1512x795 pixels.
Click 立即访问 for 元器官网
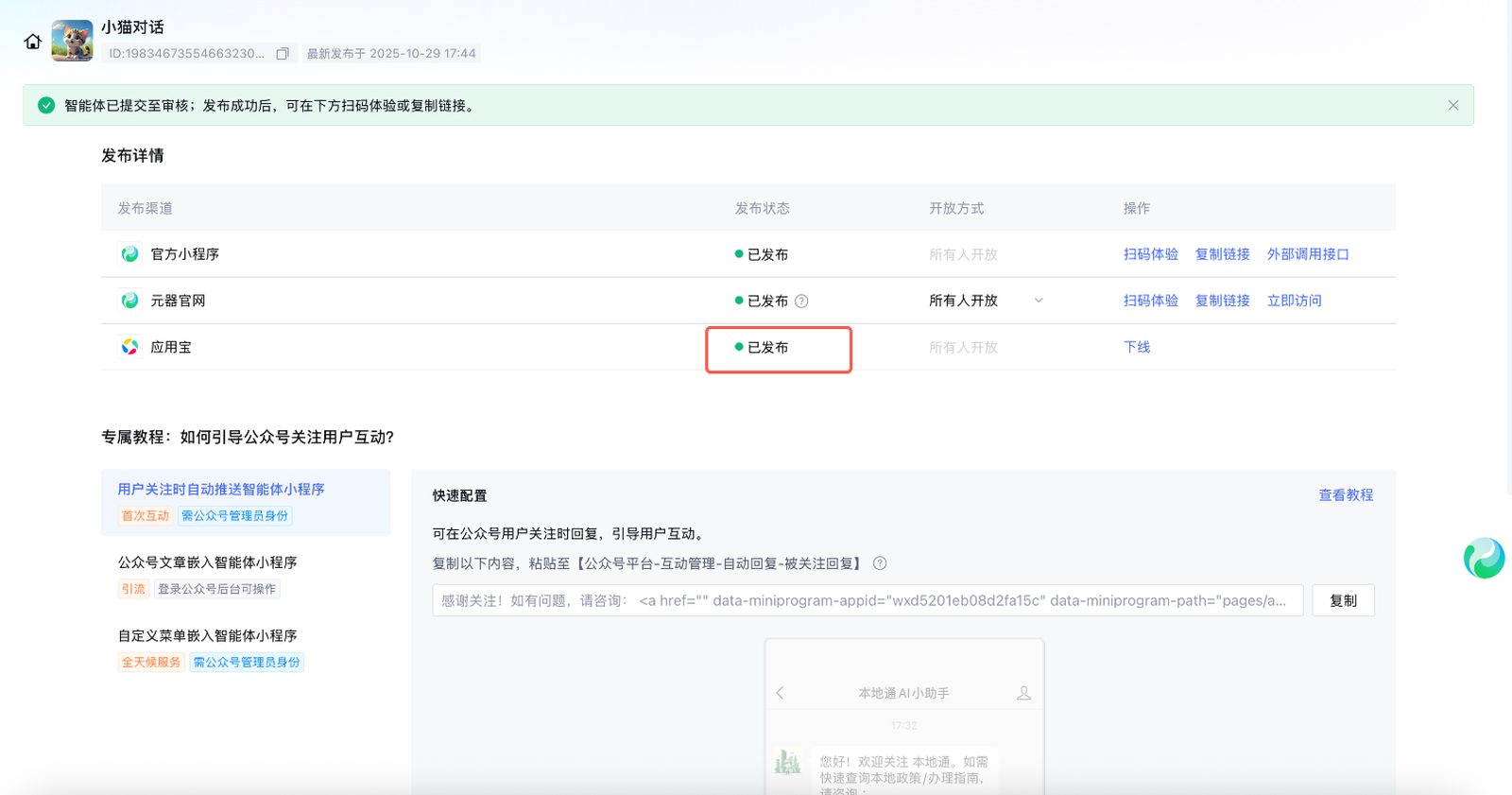[x=1294, y=301]
